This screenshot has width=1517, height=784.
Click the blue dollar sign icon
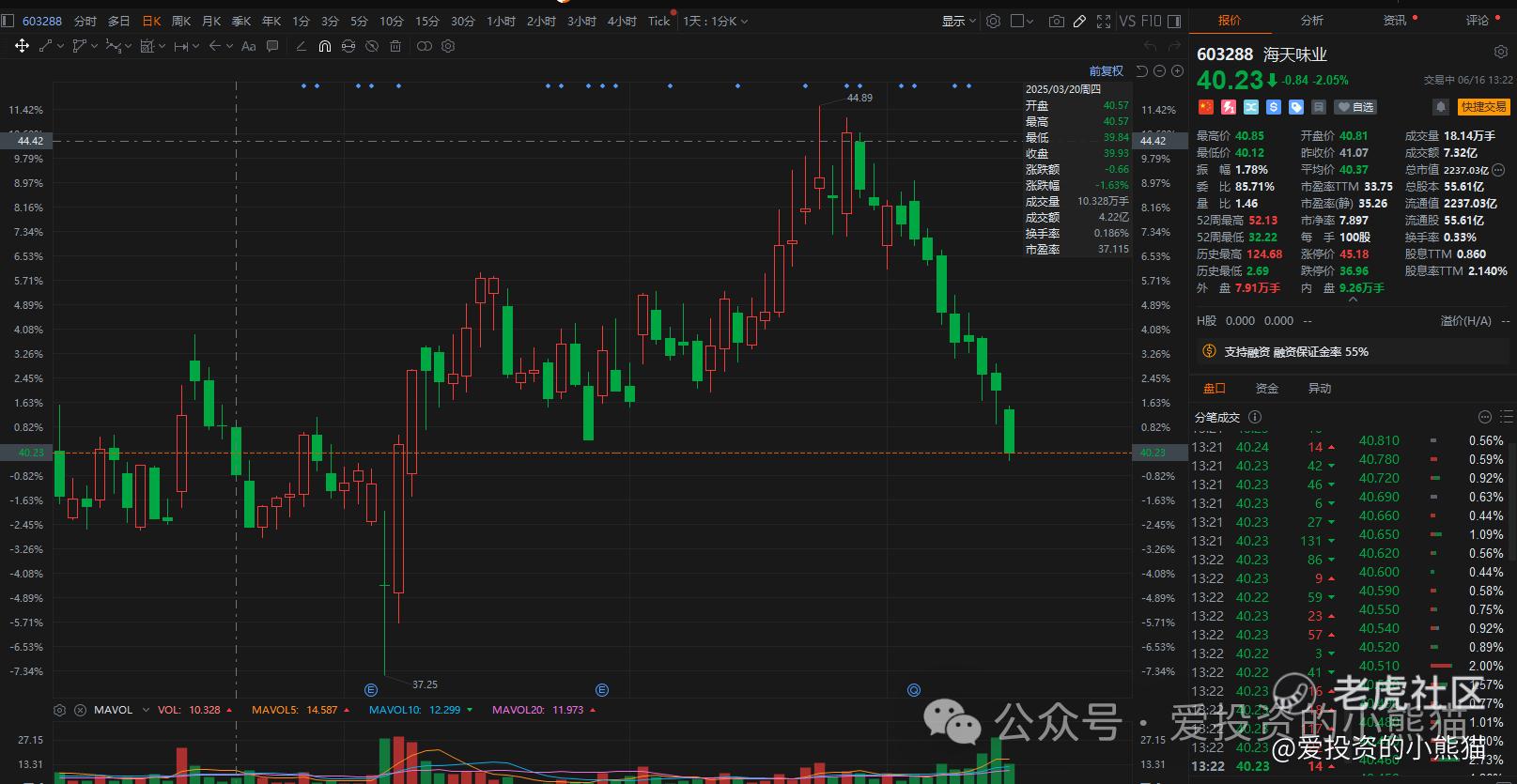(x=1274, y=107)
